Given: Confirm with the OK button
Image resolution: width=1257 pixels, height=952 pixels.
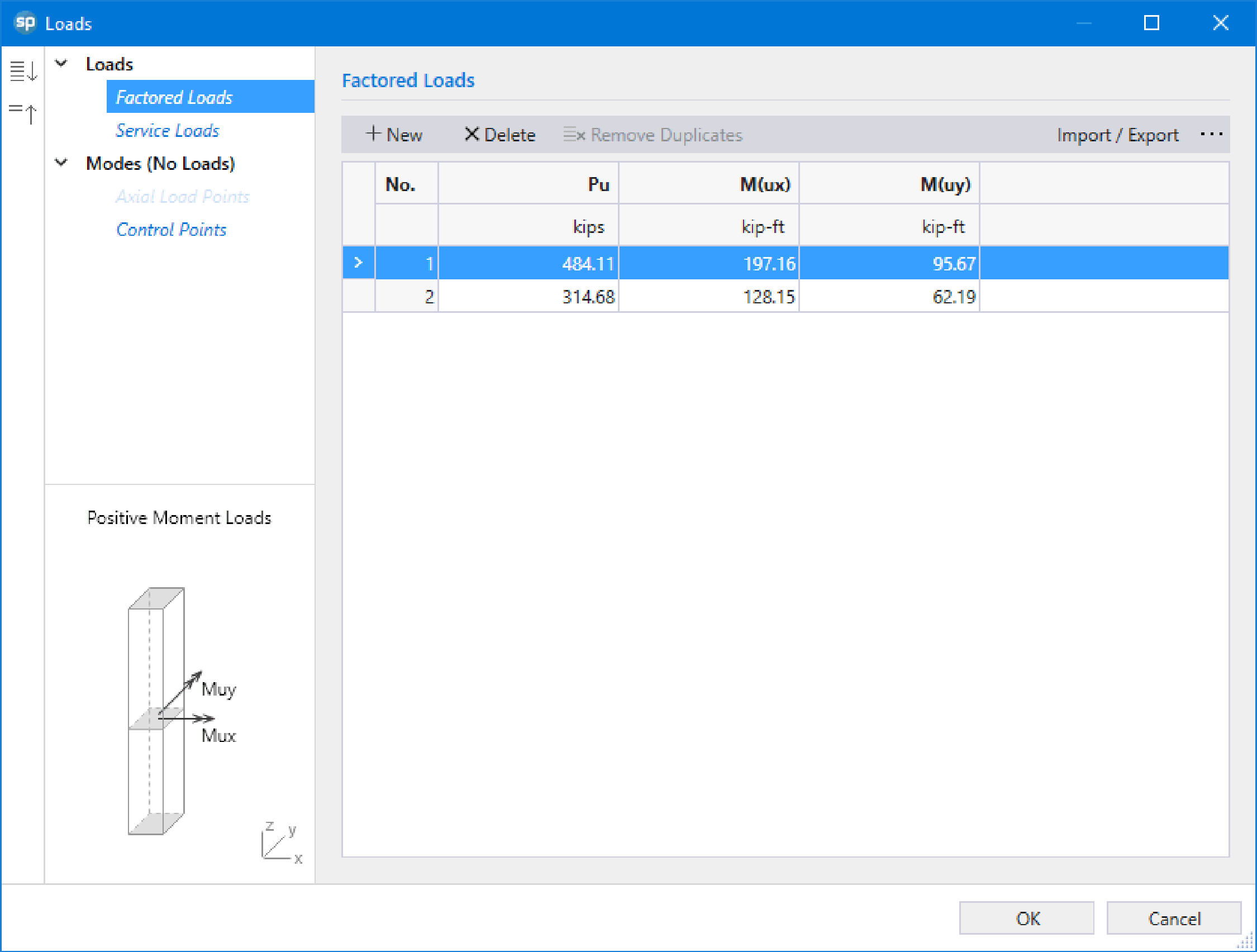Looking at the screenshot, I should click(x=1026, y=918).
